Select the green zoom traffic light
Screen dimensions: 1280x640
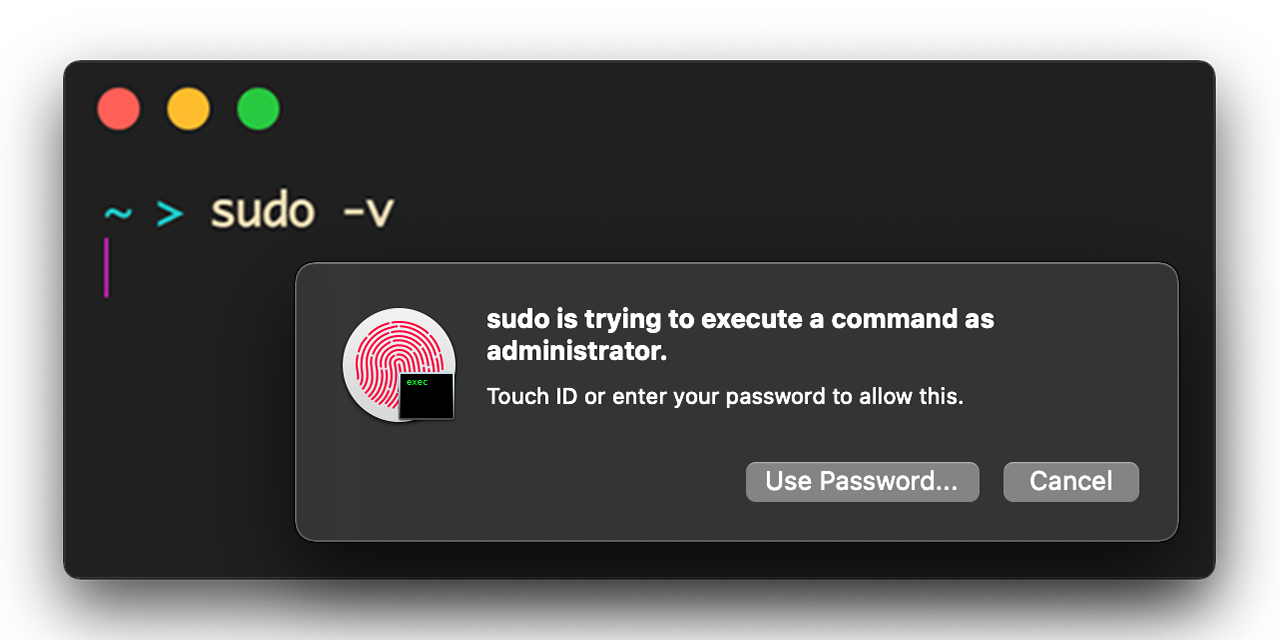[x=257, y=109]
